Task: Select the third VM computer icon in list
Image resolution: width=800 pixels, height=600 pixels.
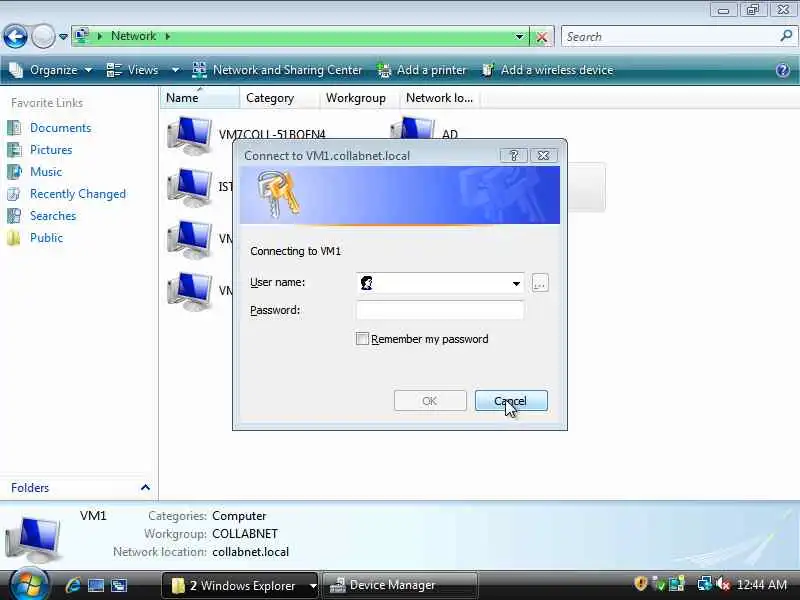Action: coord(189,239)
